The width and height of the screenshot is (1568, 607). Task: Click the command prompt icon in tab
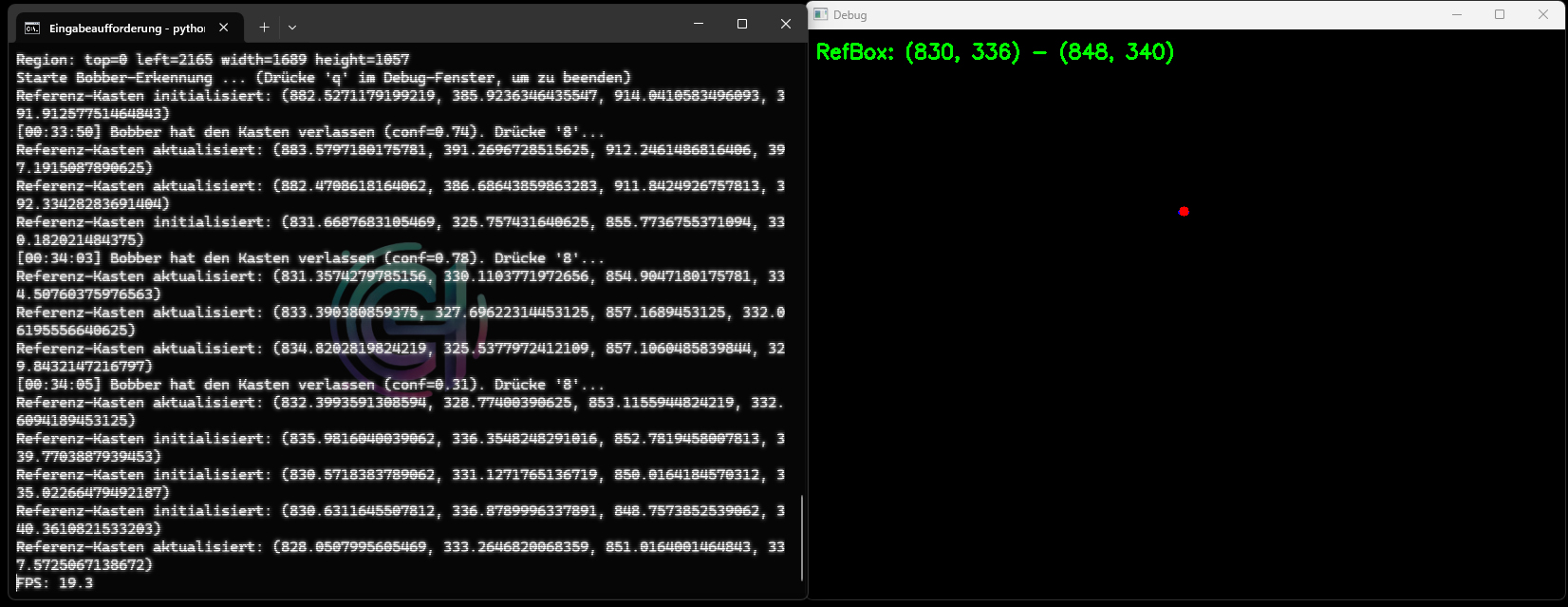tap(32, 28)
